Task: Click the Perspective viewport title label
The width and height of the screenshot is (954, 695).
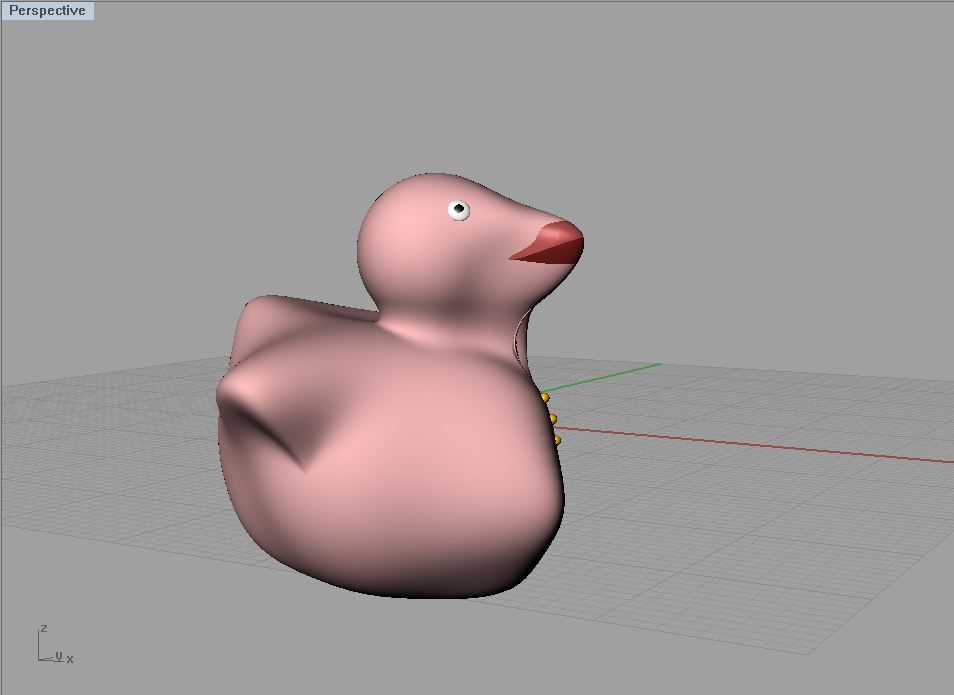Action: (x=47, y=11)
